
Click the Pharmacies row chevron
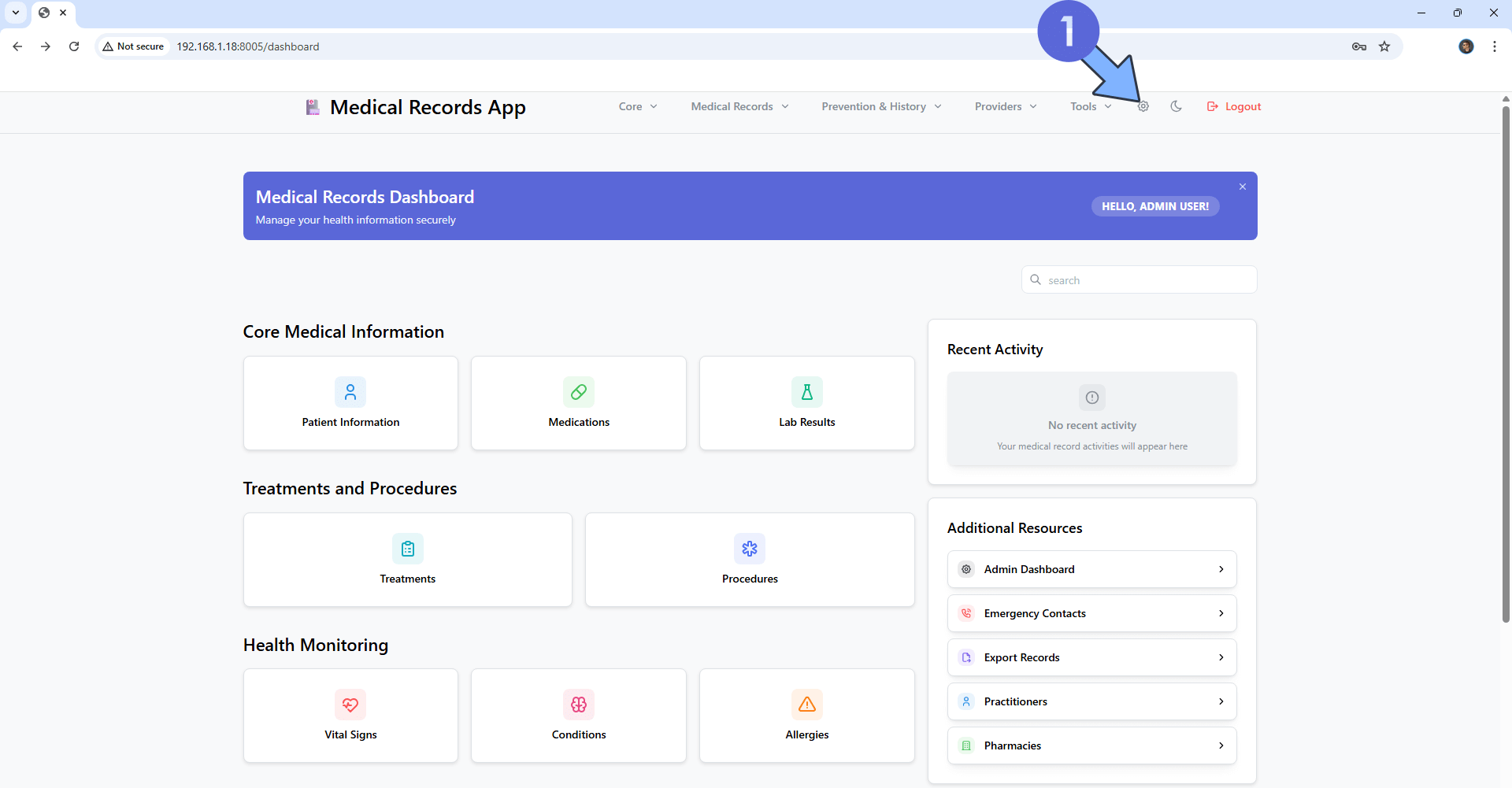[x=1221, y=745]
